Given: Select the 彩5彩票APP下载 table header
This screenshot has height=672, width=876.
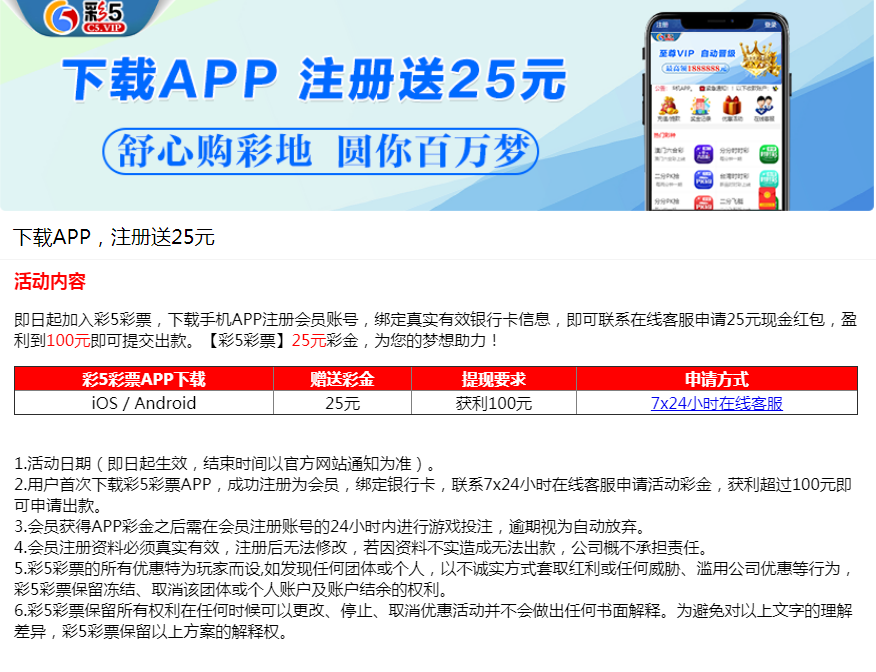Looking at the screenshot, I should pos(144,379).
